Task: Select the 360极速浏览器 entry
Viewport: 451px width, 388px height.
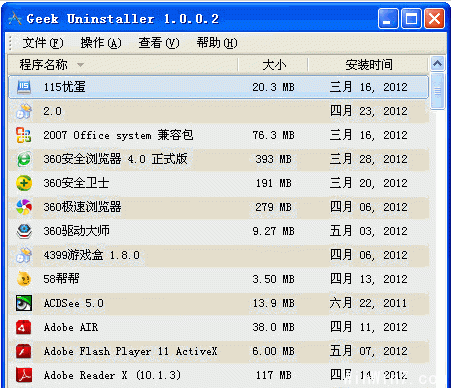Action: [x=82, y=207]
